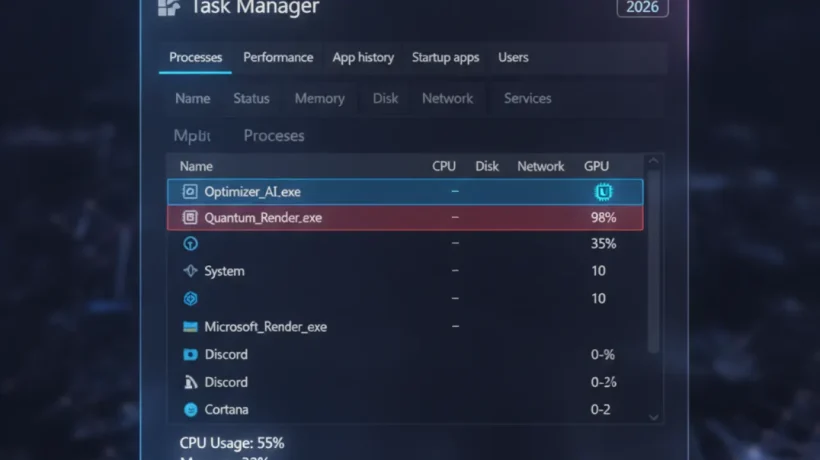Image resolution: width=820 pixels, height=460 pixels.
Task: Select the Name sub-tab in the second row
Action: click(x=192, y=98)
